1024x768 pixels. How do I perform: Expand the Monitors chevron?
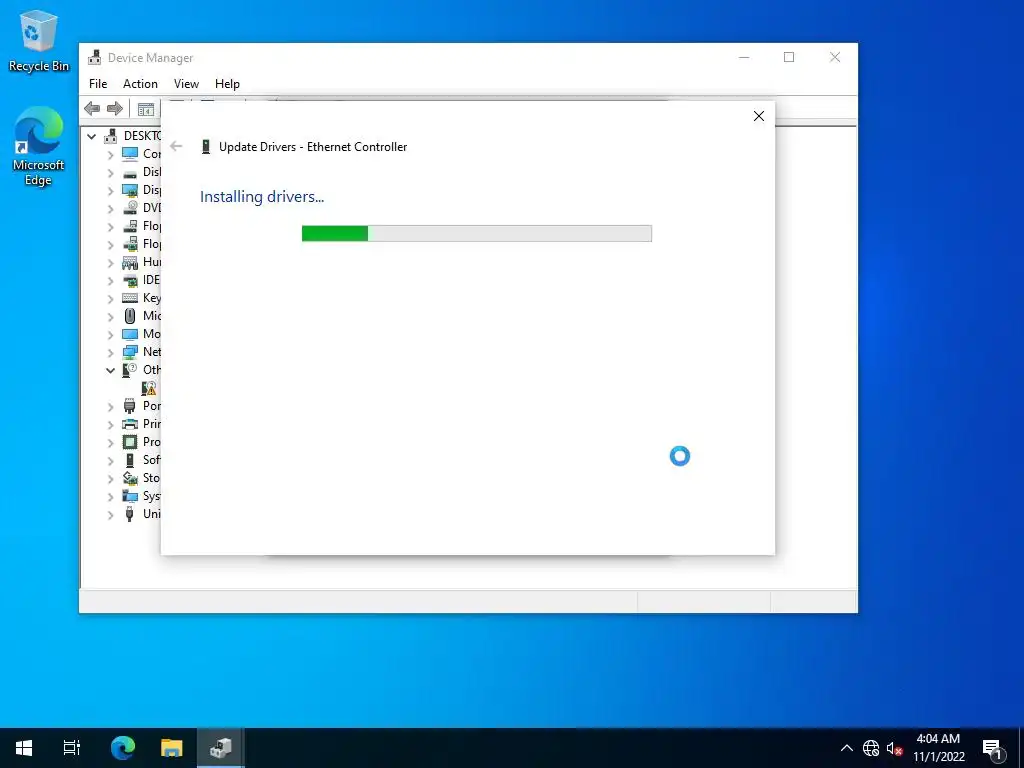coord(110,334)
